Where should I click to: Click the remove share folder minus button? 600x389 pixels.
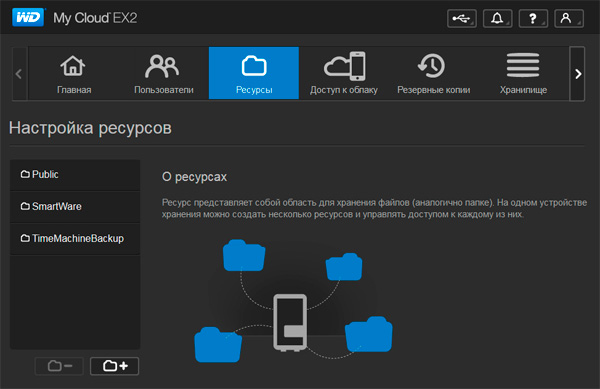[x=59, y=366]
